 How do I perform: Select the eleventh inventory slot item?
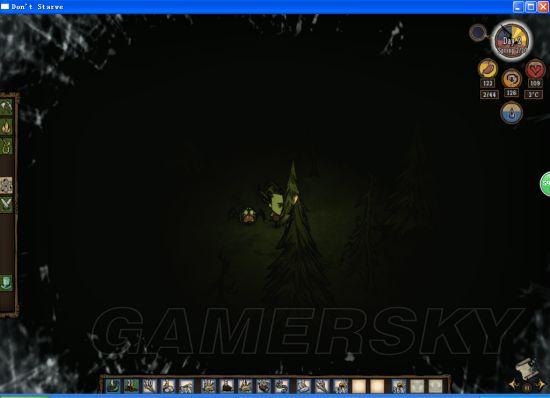303,386
